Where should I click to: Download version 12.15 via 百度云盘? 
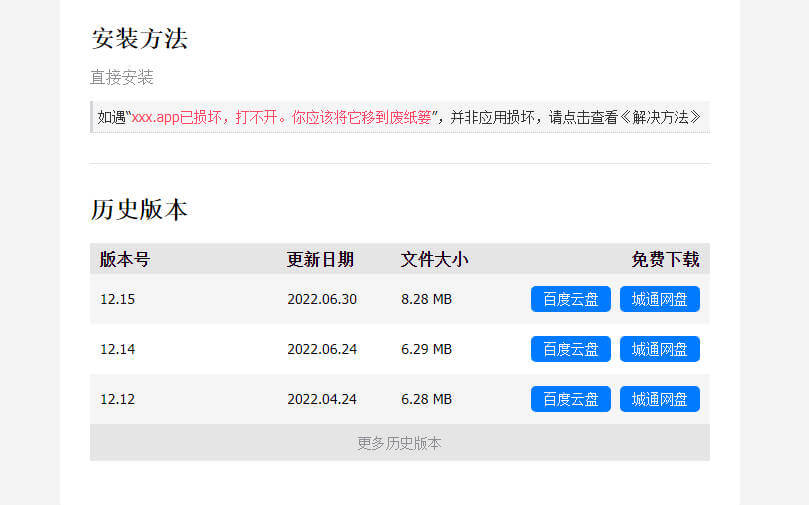(571, 299)
